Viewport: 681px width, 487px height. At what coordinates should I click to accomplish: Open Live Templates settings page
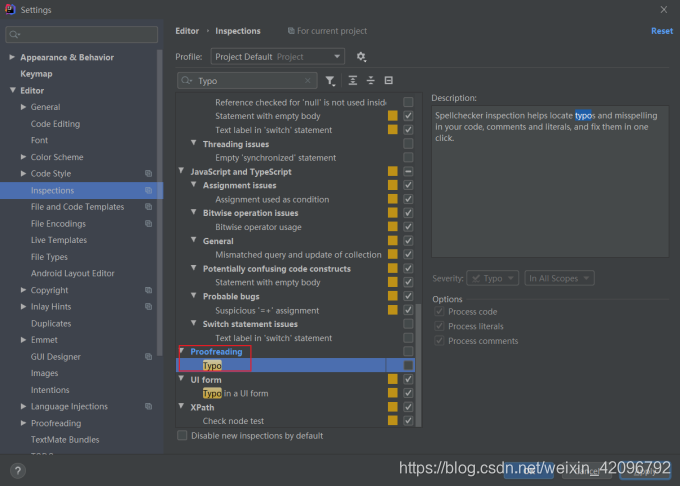coord(59,240)
